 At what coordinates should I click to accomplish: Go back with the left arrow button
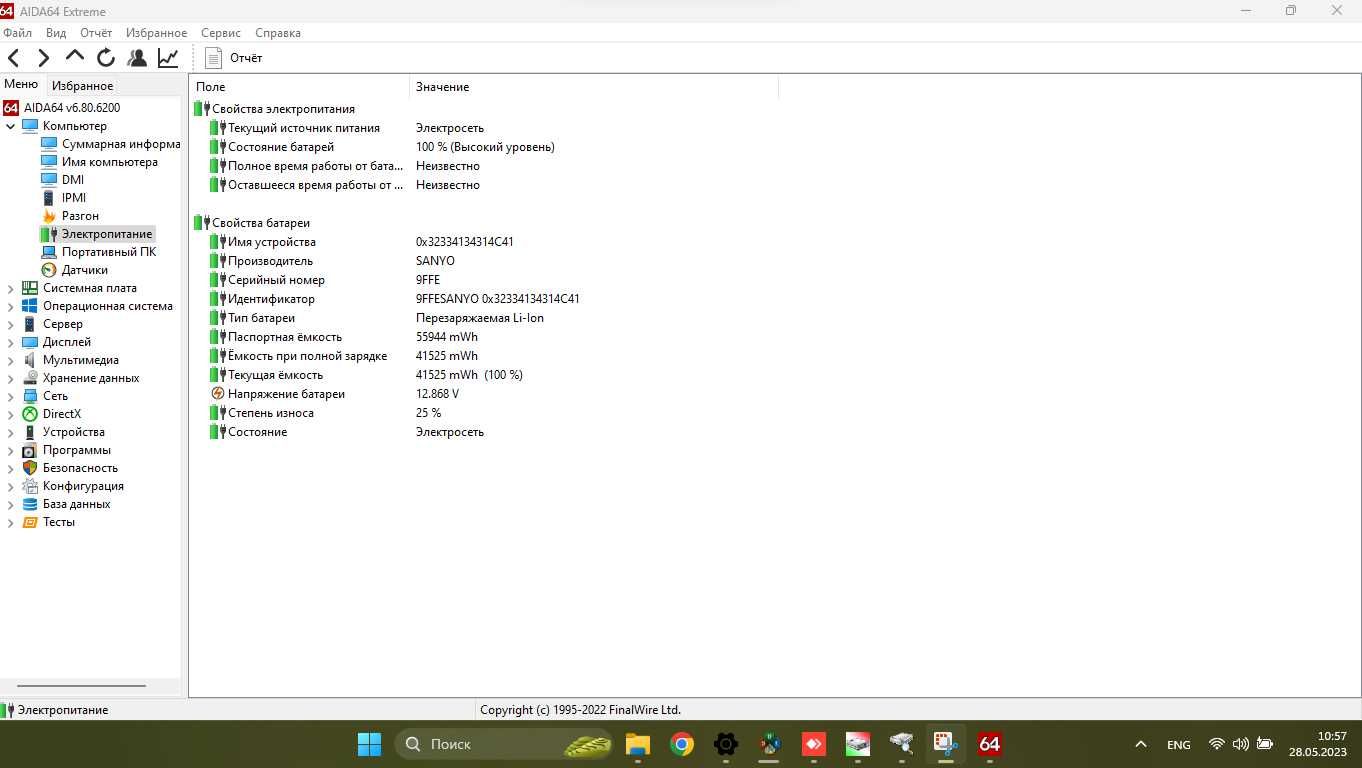[x=14, y=58]
